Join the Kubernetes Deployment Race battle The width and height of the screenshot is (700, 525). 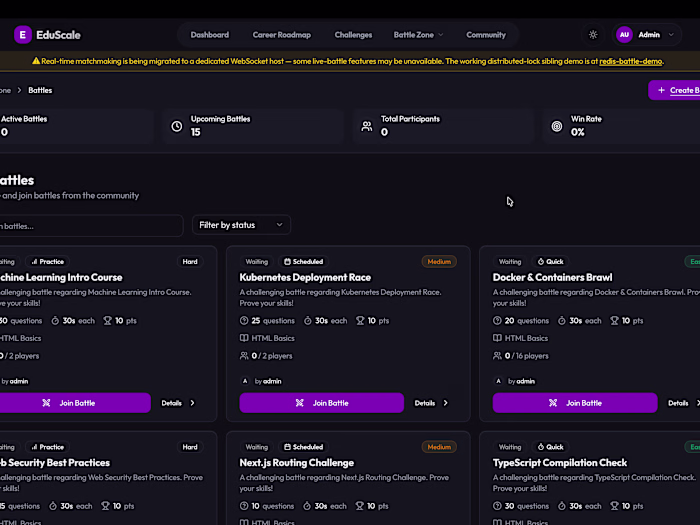coord(321,403)
